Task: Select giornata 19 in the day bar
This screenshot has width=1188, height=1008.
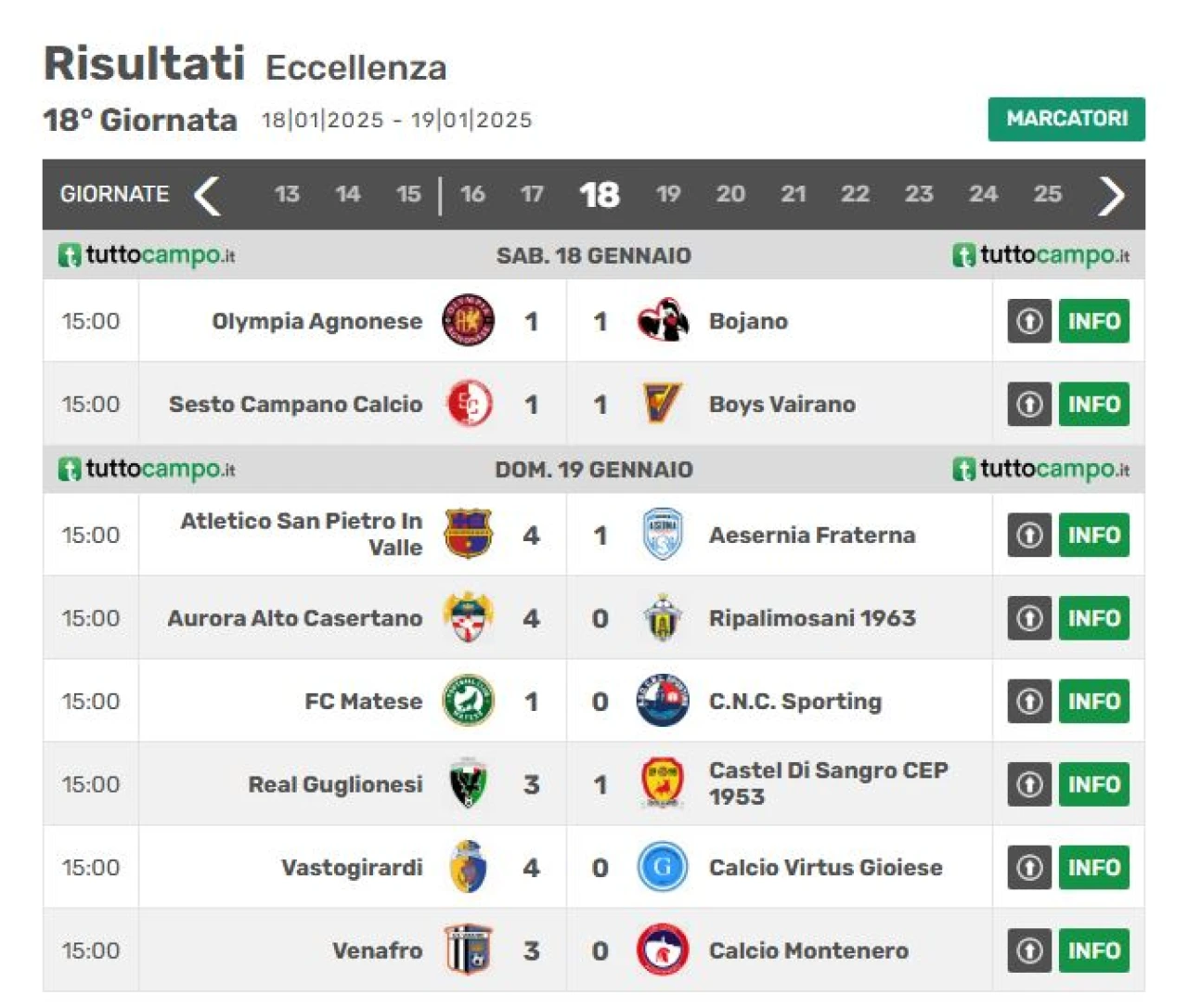Action: (668, 194)
